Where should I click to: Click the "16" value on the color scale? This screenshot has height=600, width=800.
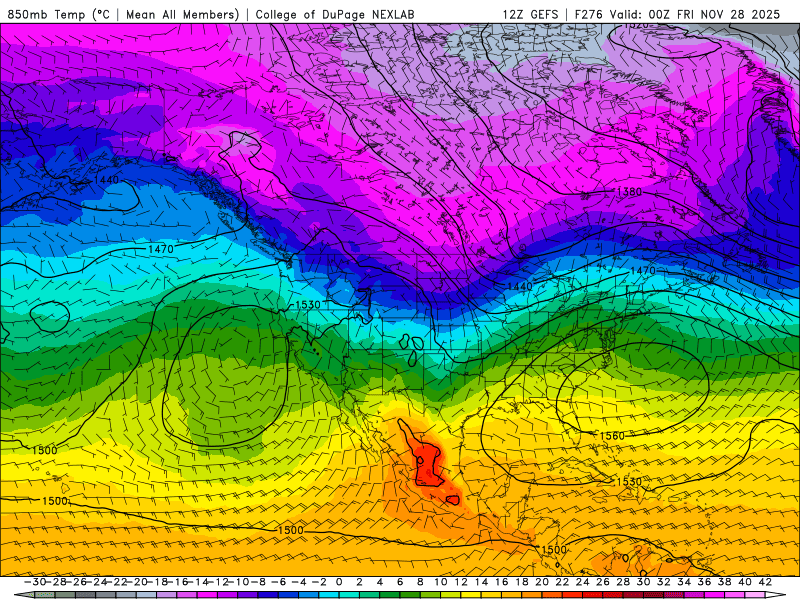pos(502,582)
